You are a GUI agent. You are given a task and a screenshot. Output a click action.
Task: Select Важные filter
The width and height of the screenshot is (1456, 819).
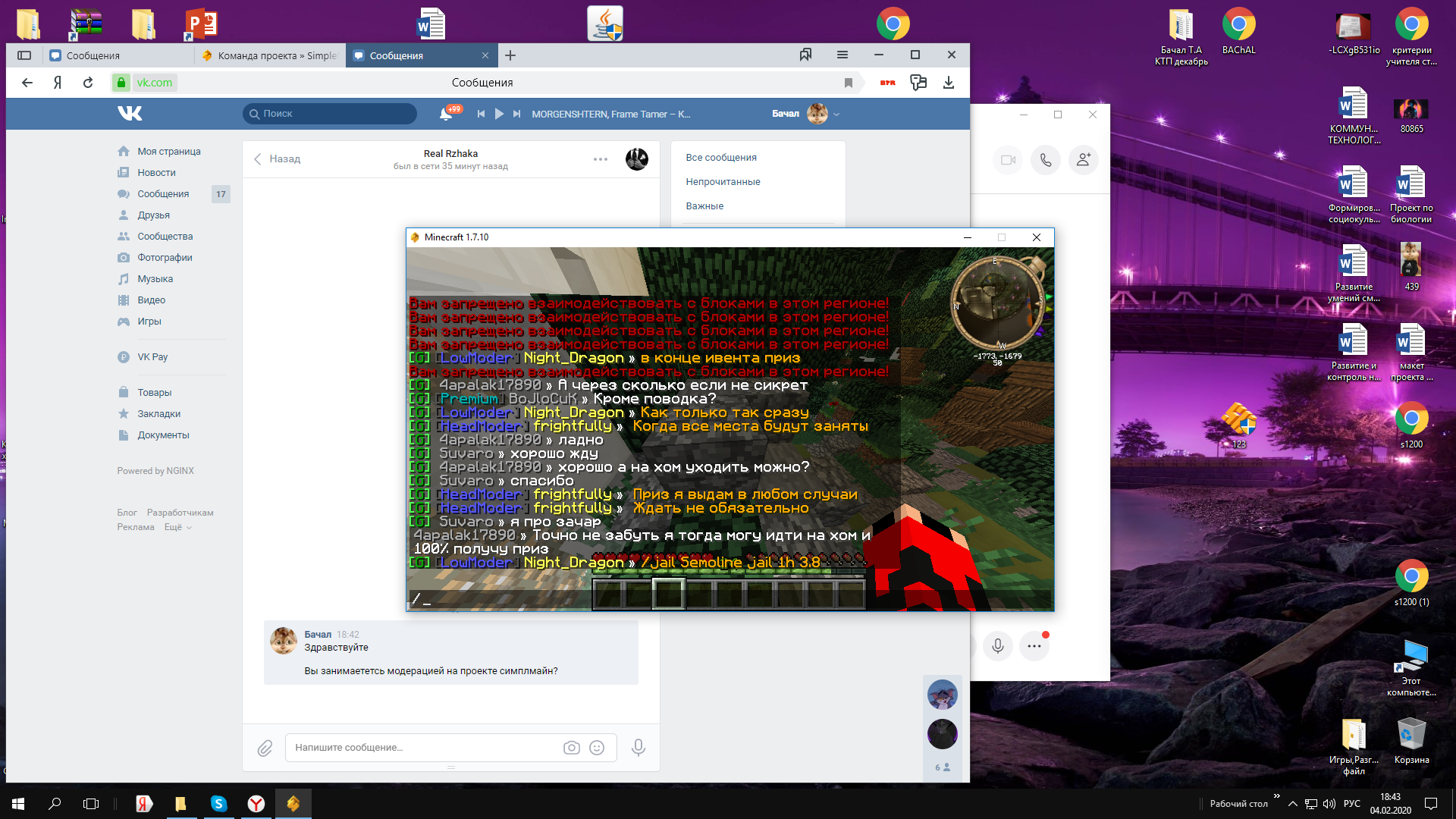click(x=704, y=206)
